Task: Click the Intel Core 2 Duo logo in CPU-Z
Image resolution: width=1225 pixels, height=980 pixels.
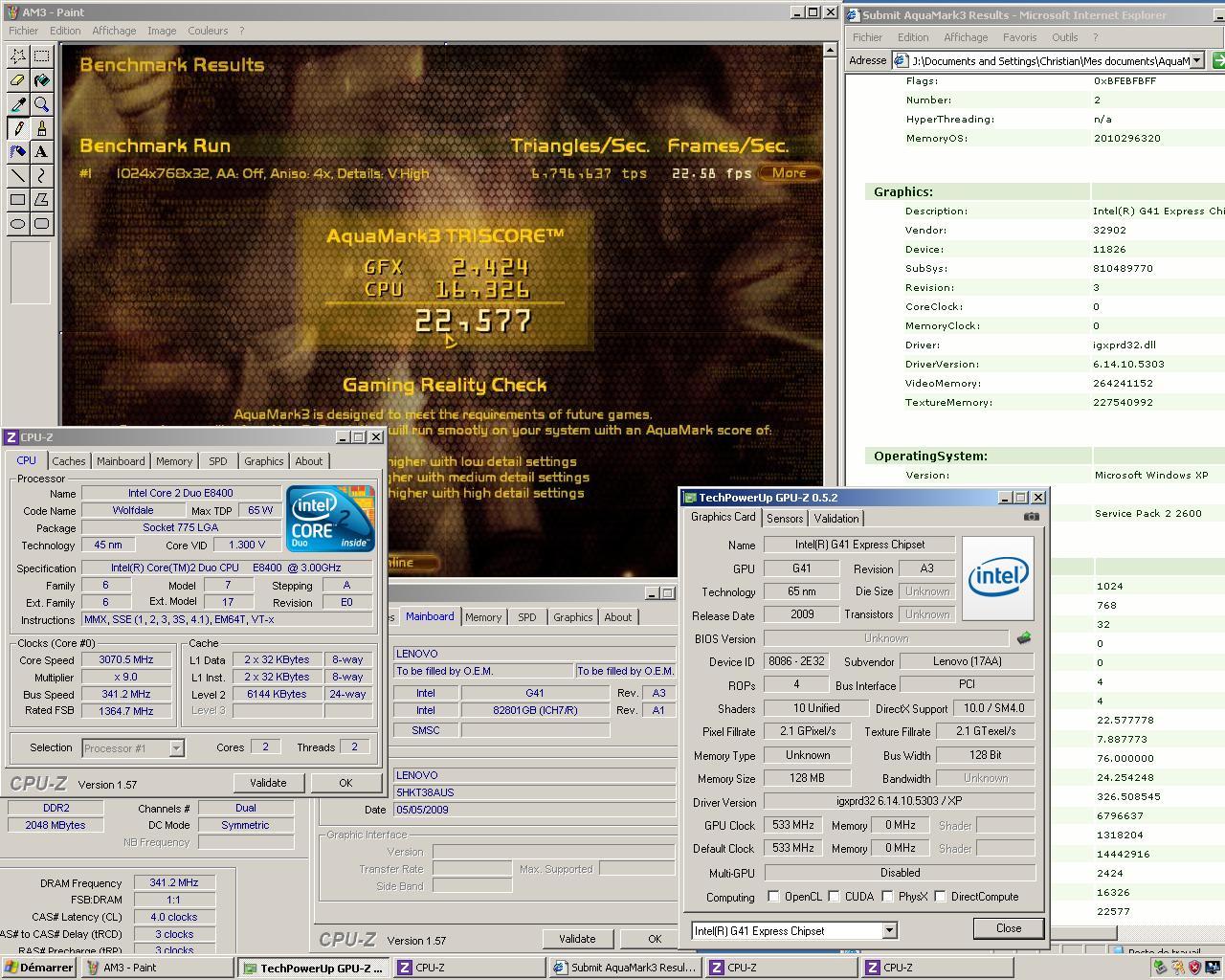Action: pos(330,518)
